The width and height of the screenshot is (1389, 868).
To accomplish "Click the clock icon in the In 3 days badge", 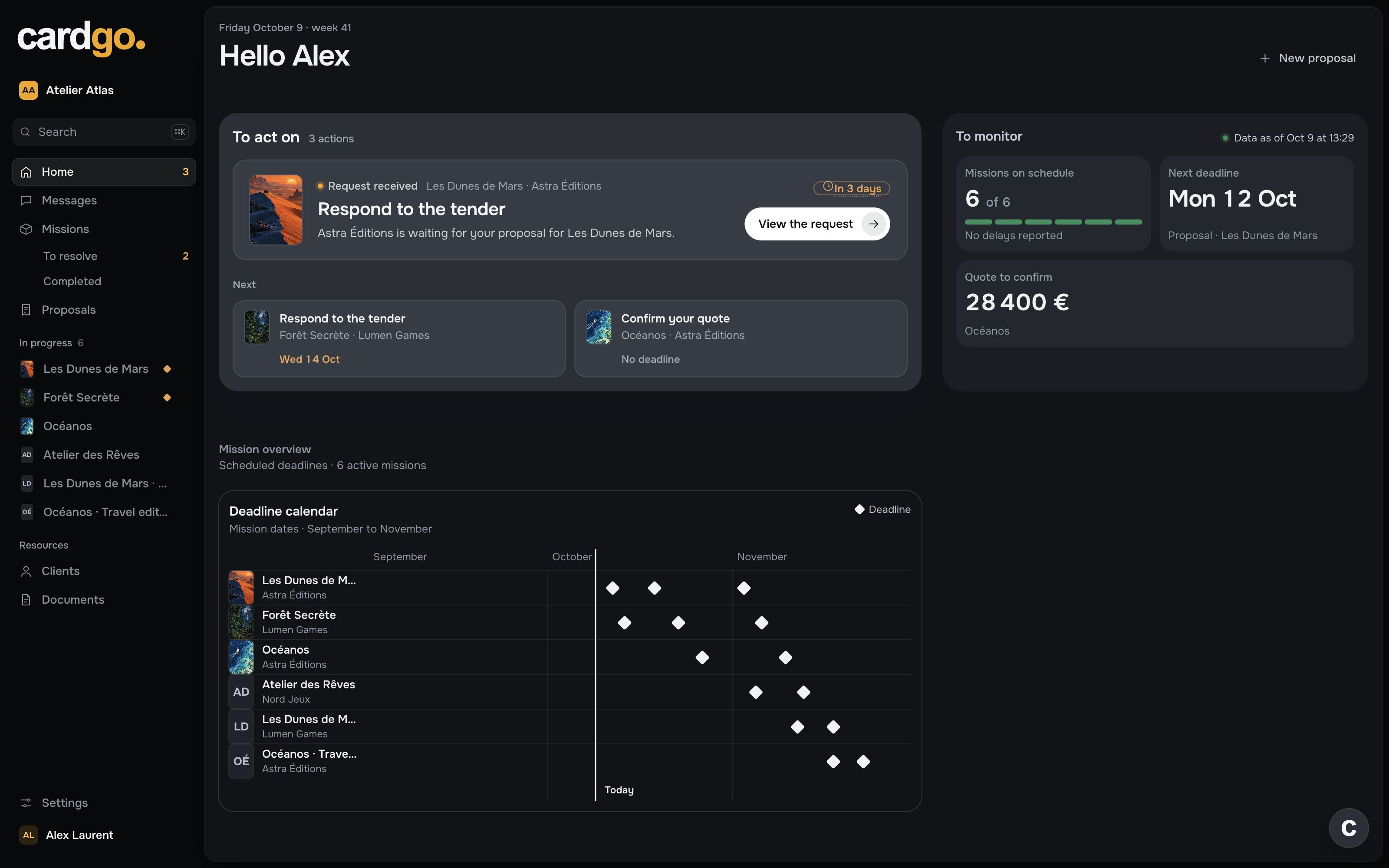I will pos(828,187).
